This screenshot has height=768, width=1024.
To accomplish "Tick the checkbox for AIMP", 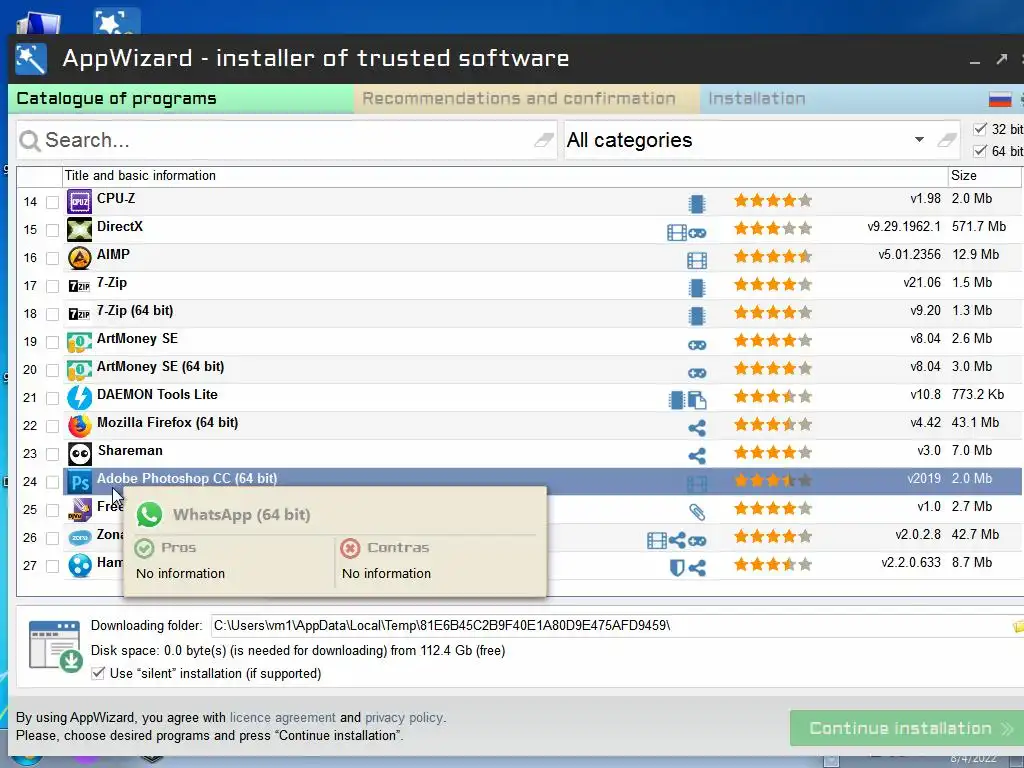I will (52, 259).
